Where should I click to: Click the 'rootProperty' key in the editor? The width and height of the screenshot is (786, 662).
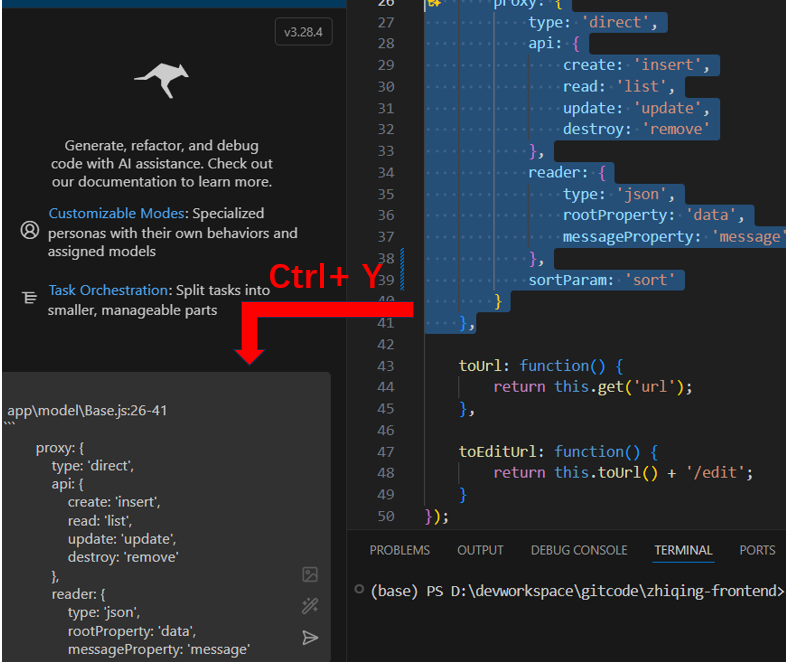615,215
